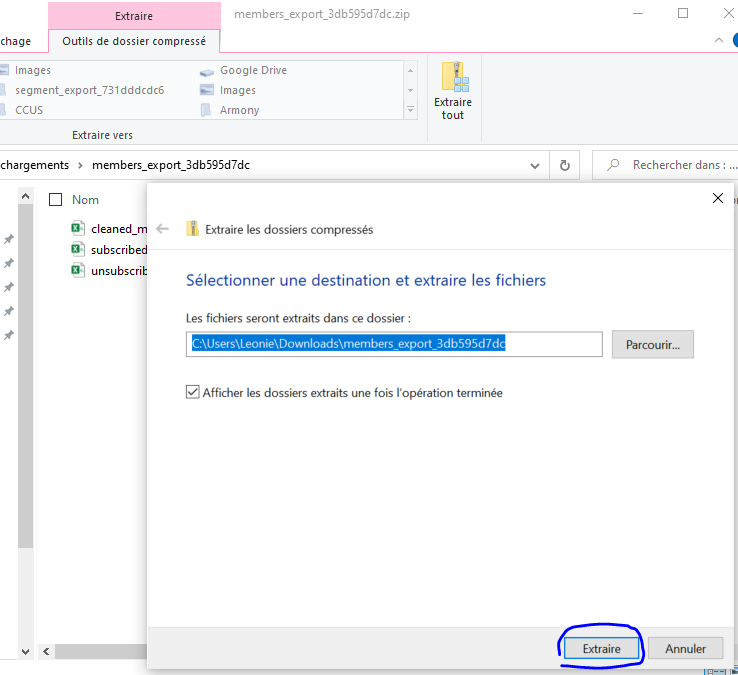Click the Annuler button
The image size is (738, 675).
click(x=685, y=649)
